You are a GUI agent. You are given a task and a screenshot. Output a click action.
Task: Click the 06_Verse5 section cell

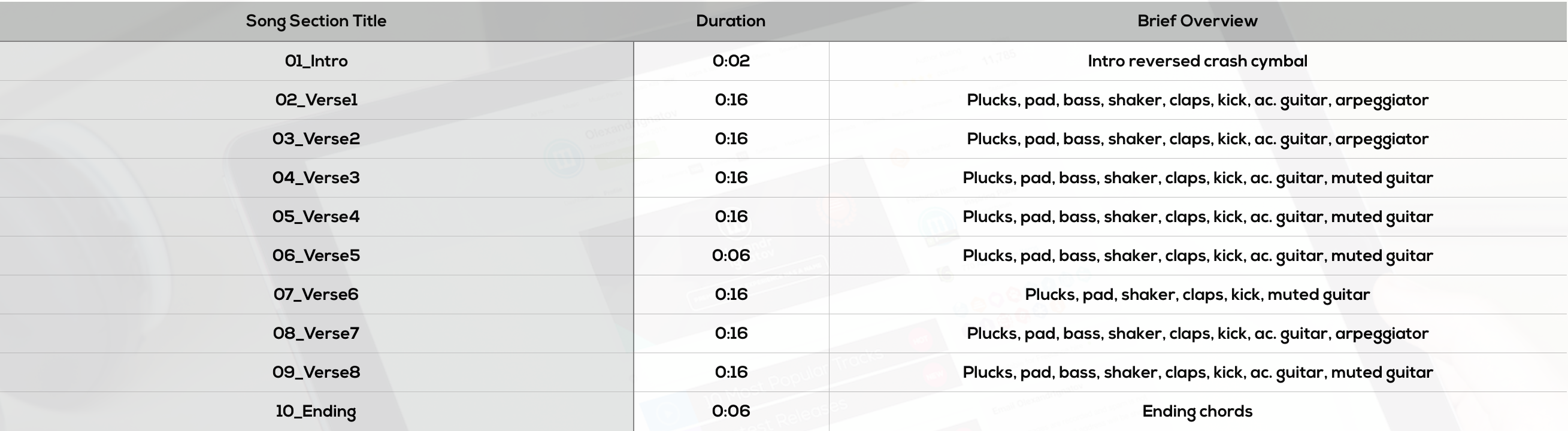pyautogui.click(x=316, y=256)
